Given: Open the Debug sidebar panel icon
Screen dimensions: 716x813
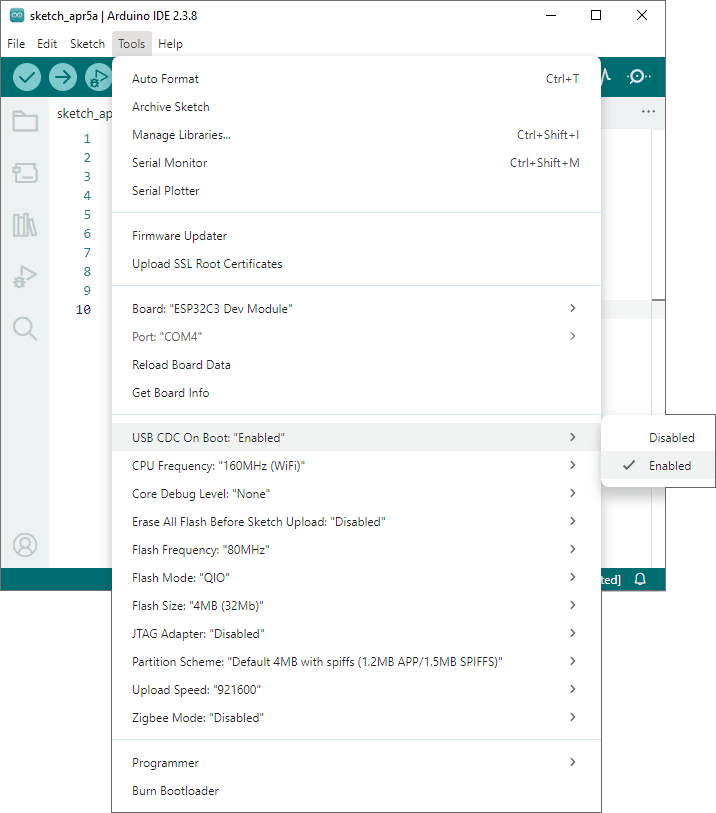Looking at the screenshot, I should point(25,276).
